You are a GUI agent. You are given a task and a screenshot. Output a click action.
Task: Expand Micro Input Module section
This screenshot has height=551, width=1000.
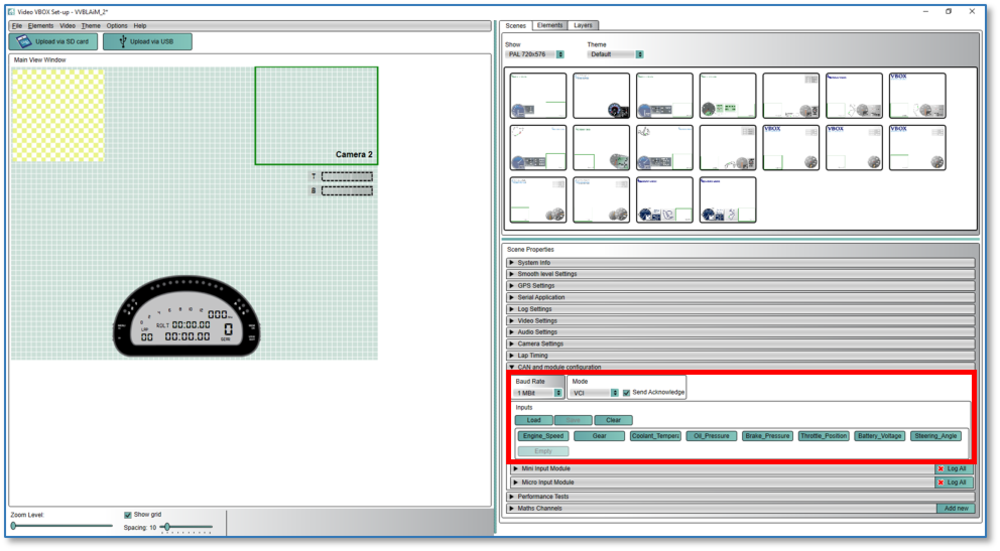pyautogui.click(x=723, y=483)
